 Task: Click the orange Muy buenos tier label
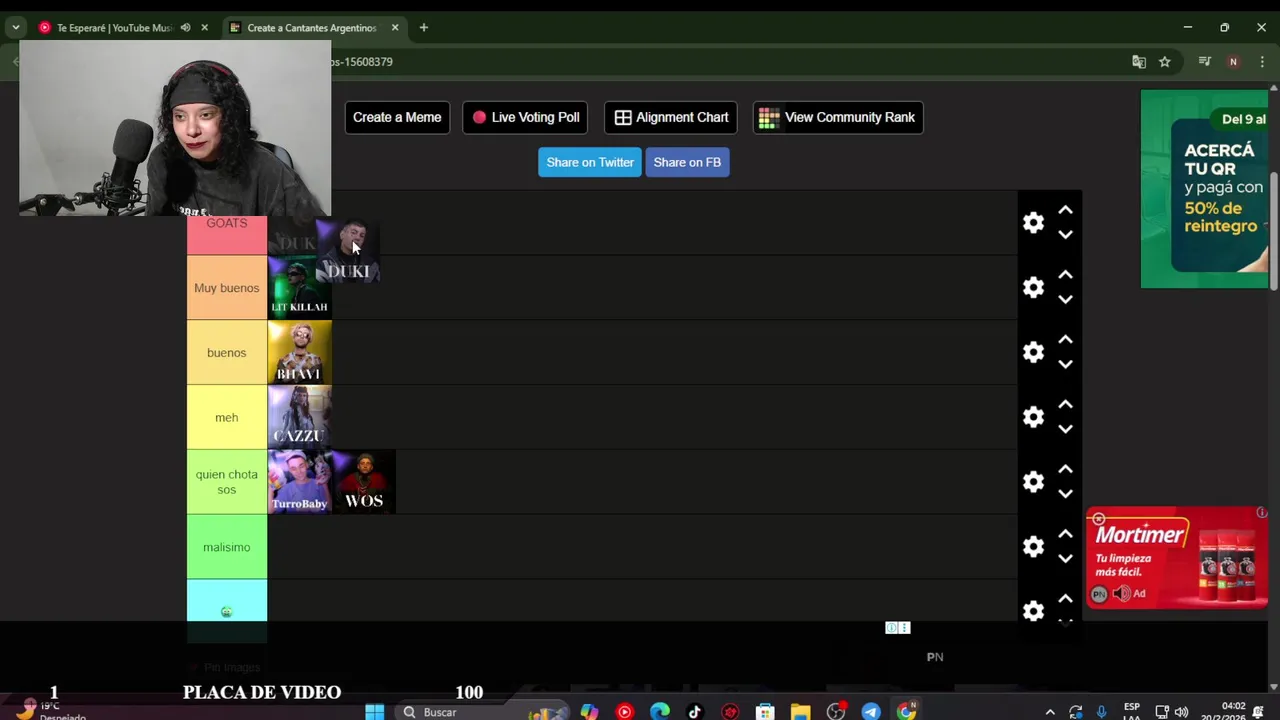(x=227, y=288)
